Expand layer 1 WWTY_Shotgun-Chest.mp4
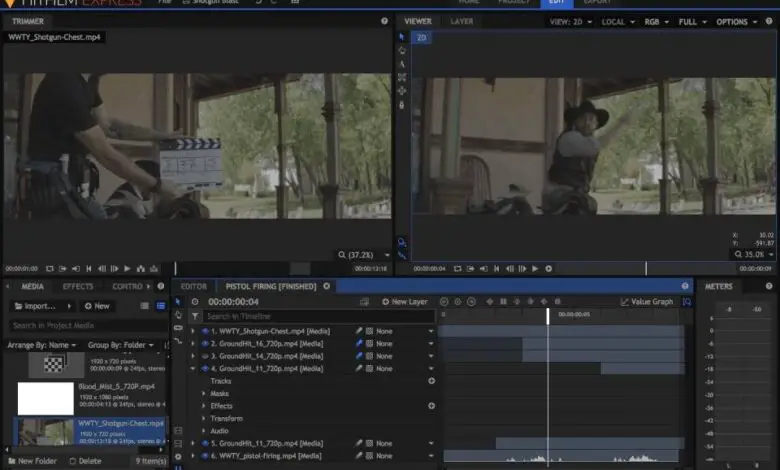780x470 pixels. point(193,331)
